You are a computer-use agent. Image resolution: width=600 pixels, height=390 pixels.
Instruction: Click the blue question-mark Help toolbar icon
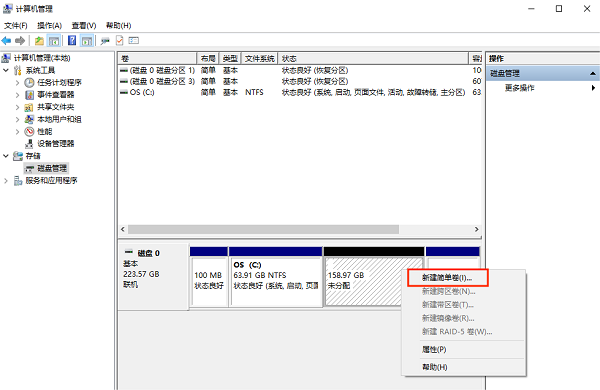tap(72, 41)
